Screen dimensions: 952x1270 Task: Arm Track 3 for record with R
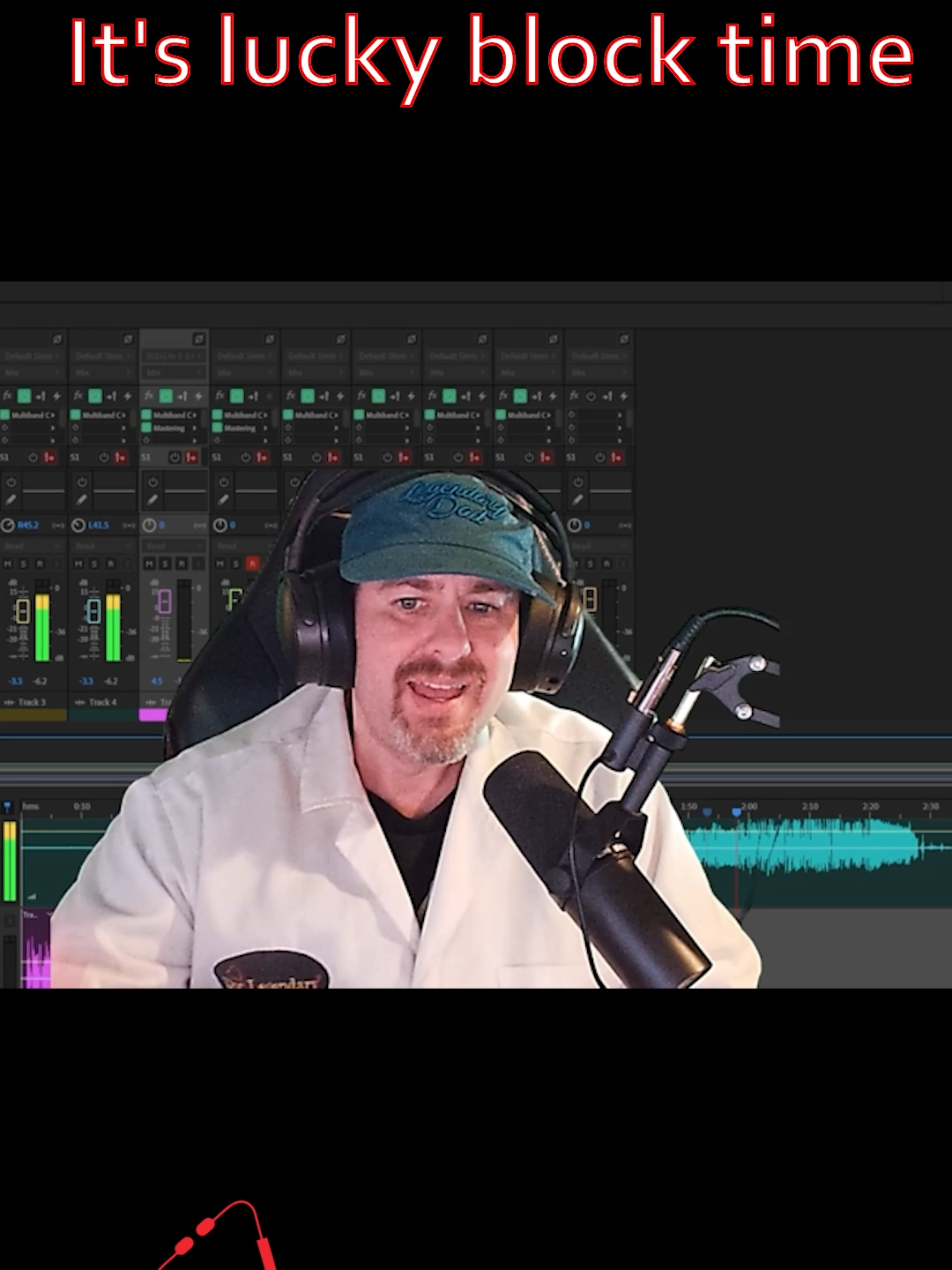(40, 563)
